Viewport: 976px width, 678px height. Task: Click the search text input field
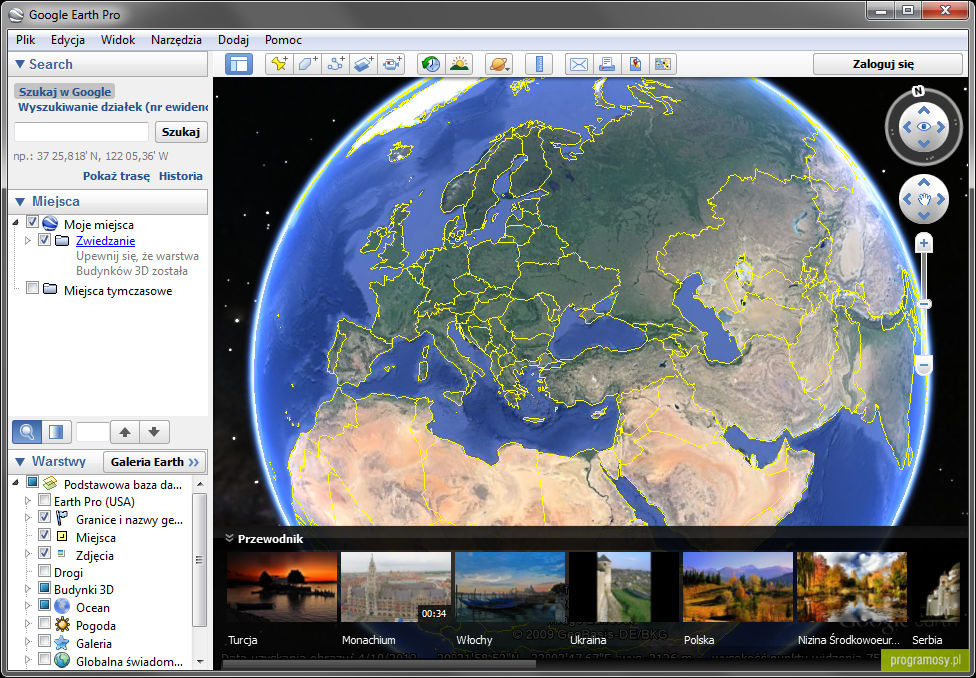coord(82,132)
